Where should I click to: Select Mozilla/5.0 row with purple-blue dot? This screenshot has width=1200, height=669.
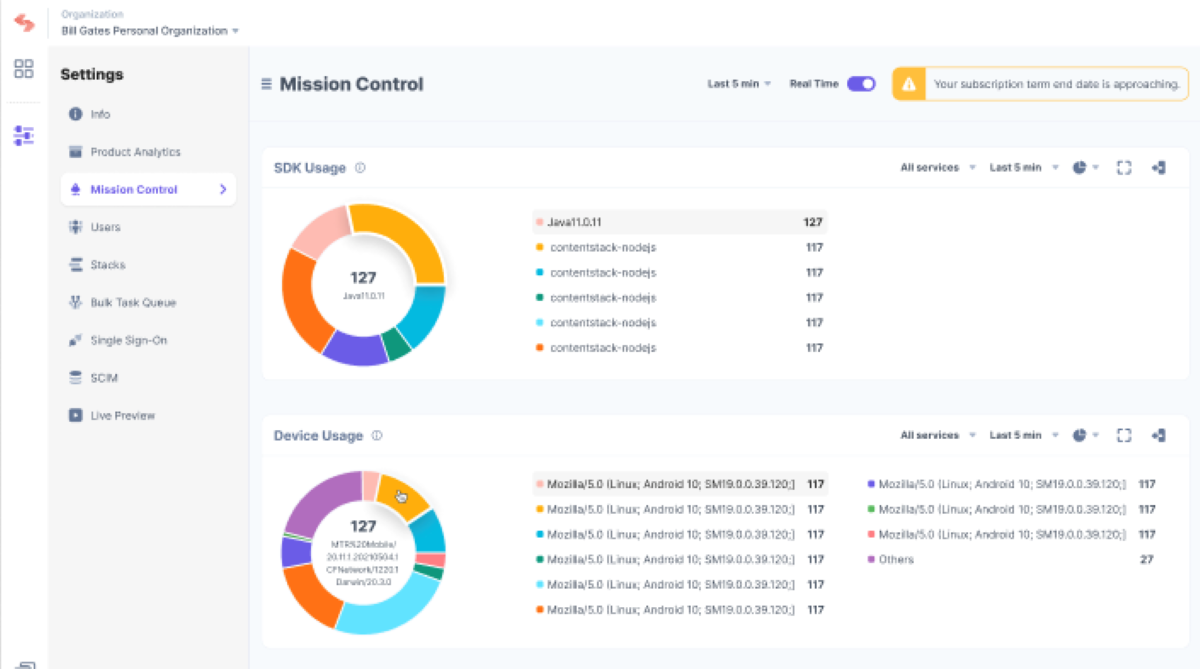(1011, 484)
